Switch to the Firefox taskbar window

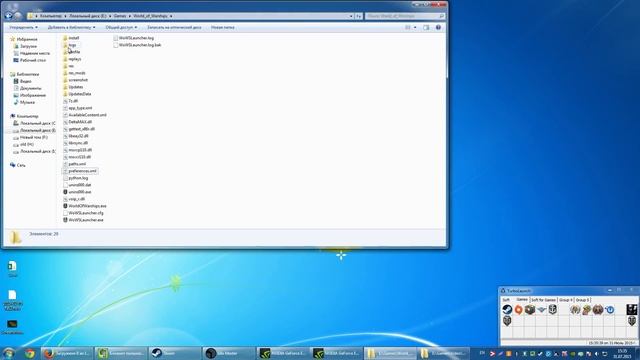67,353
